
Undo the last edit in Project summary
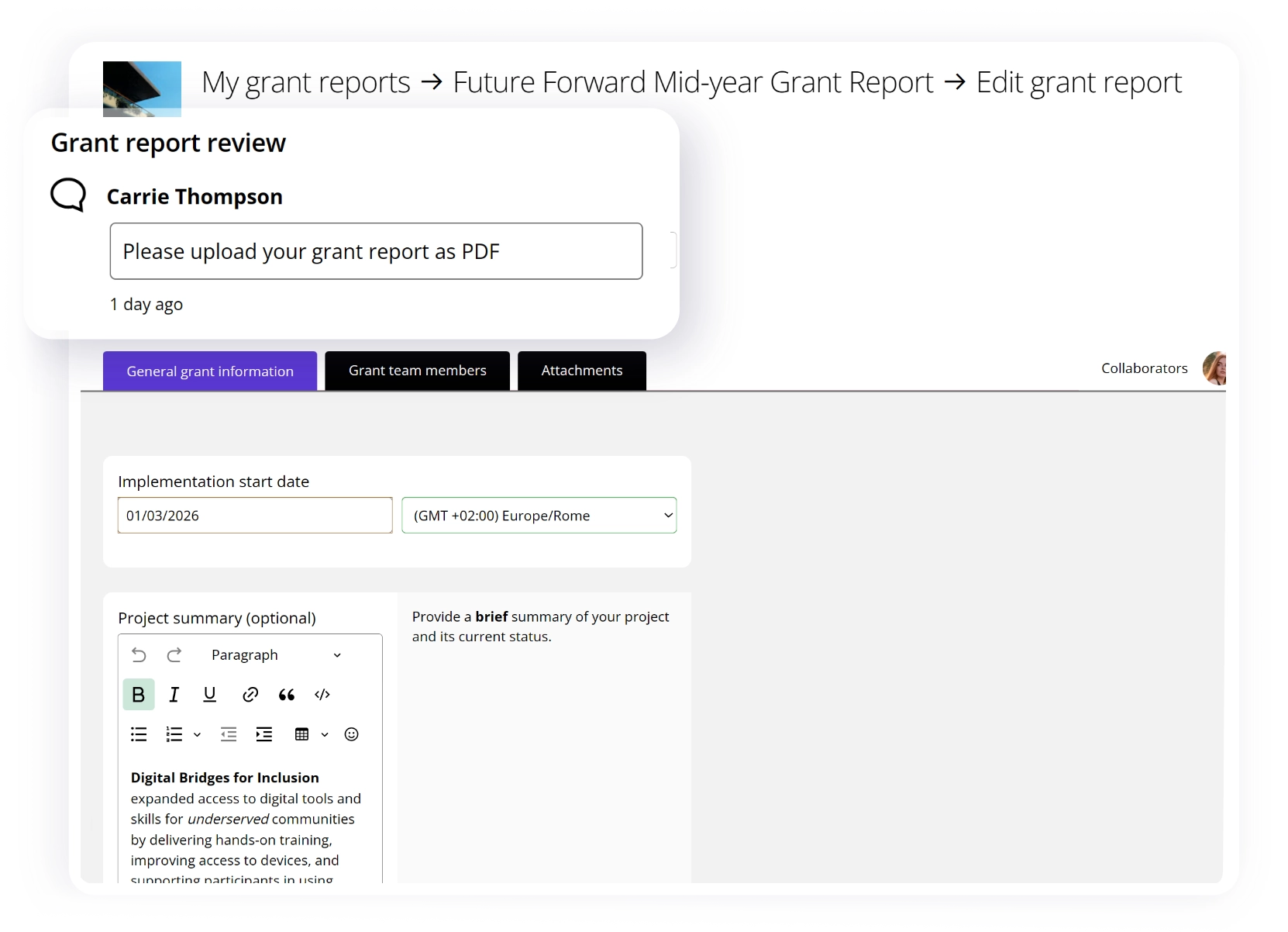point(139,655)
